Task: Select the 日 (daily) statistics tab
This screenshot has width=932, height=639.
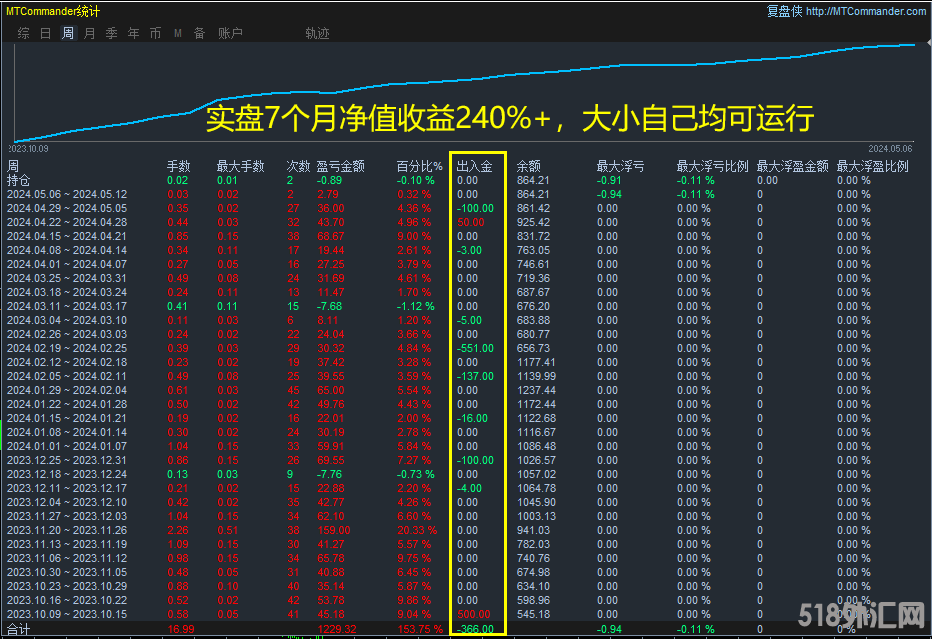Action: pyautogui.click(x=45, y=33)
